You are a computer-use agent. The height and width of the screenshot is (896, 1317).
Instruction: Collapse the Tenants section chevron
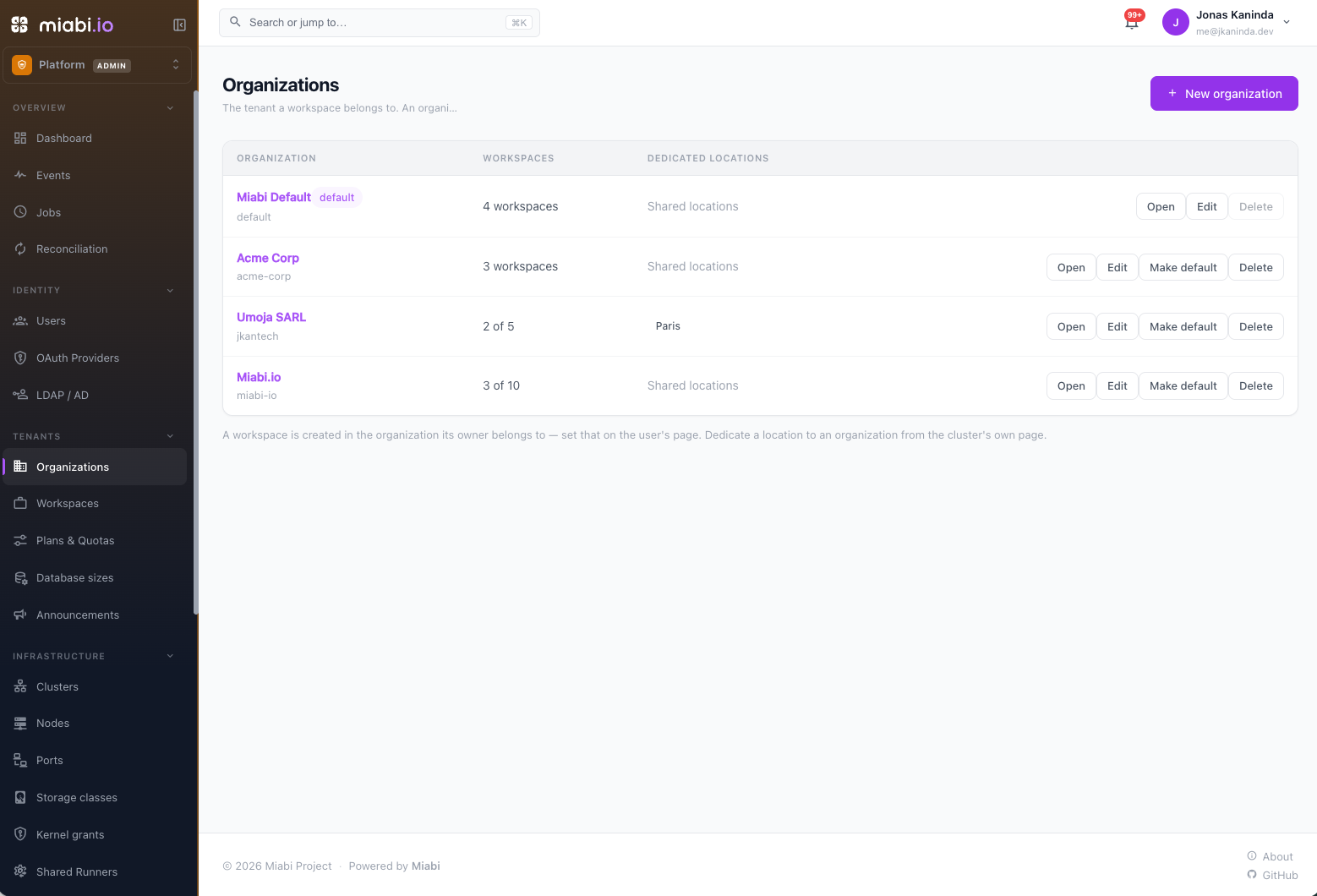pos(170,436)
